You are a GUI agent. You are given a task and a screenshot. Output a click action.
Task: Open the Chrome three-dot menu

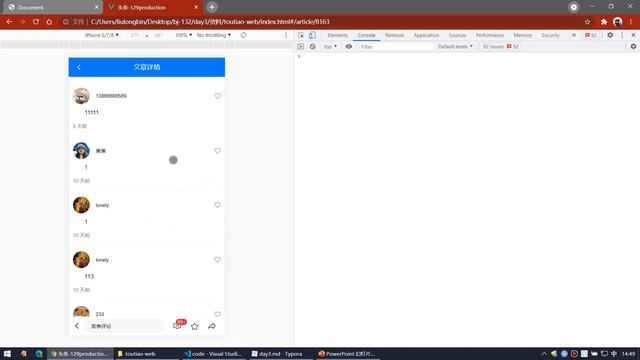coord(631,22)
